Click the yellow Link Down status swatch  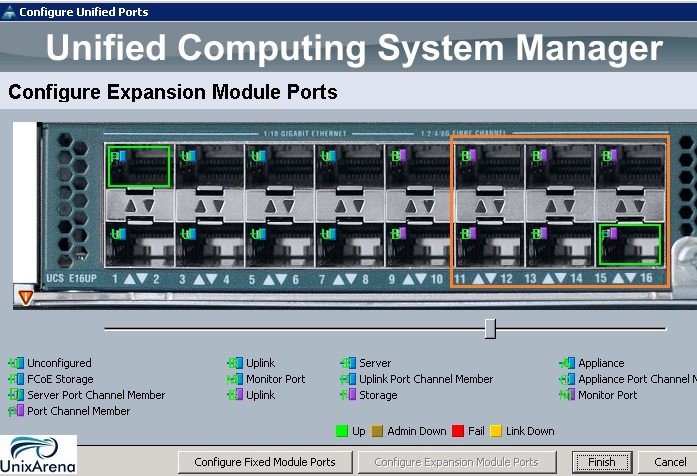496,431
